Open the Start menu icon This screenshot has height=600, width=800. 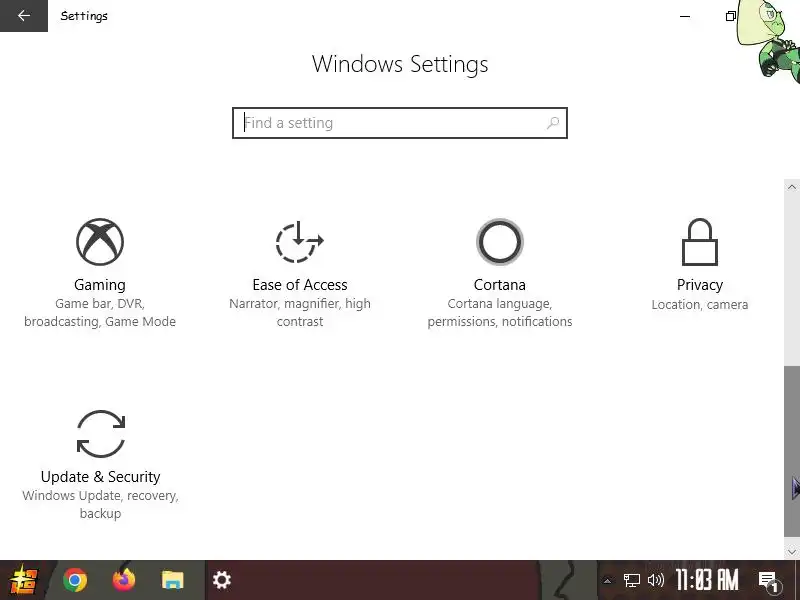point(23,580)
